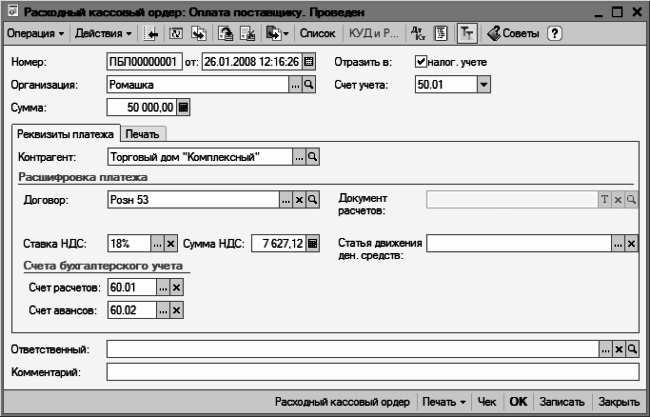Click the unpost document toolbar icon
Viewport: 650px width, 417px height.
[247, 34]
